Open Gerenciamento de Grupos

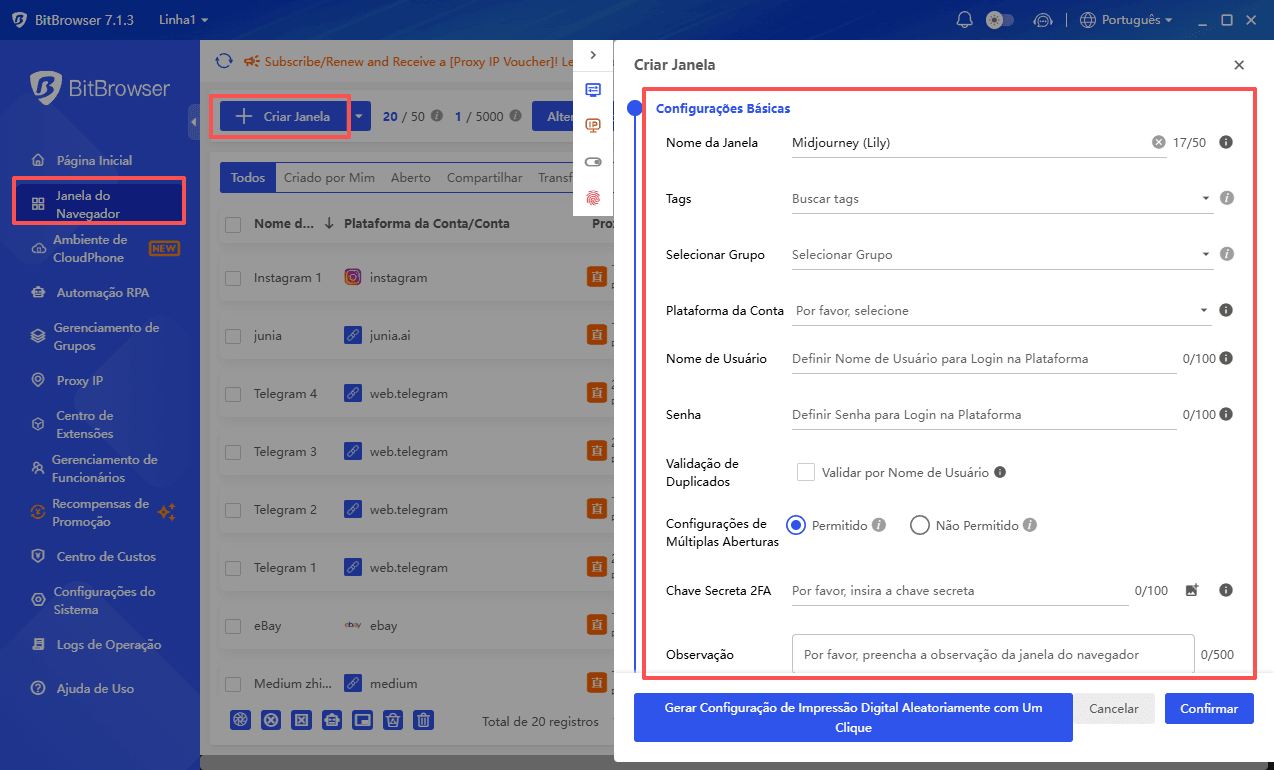(96, 336)
